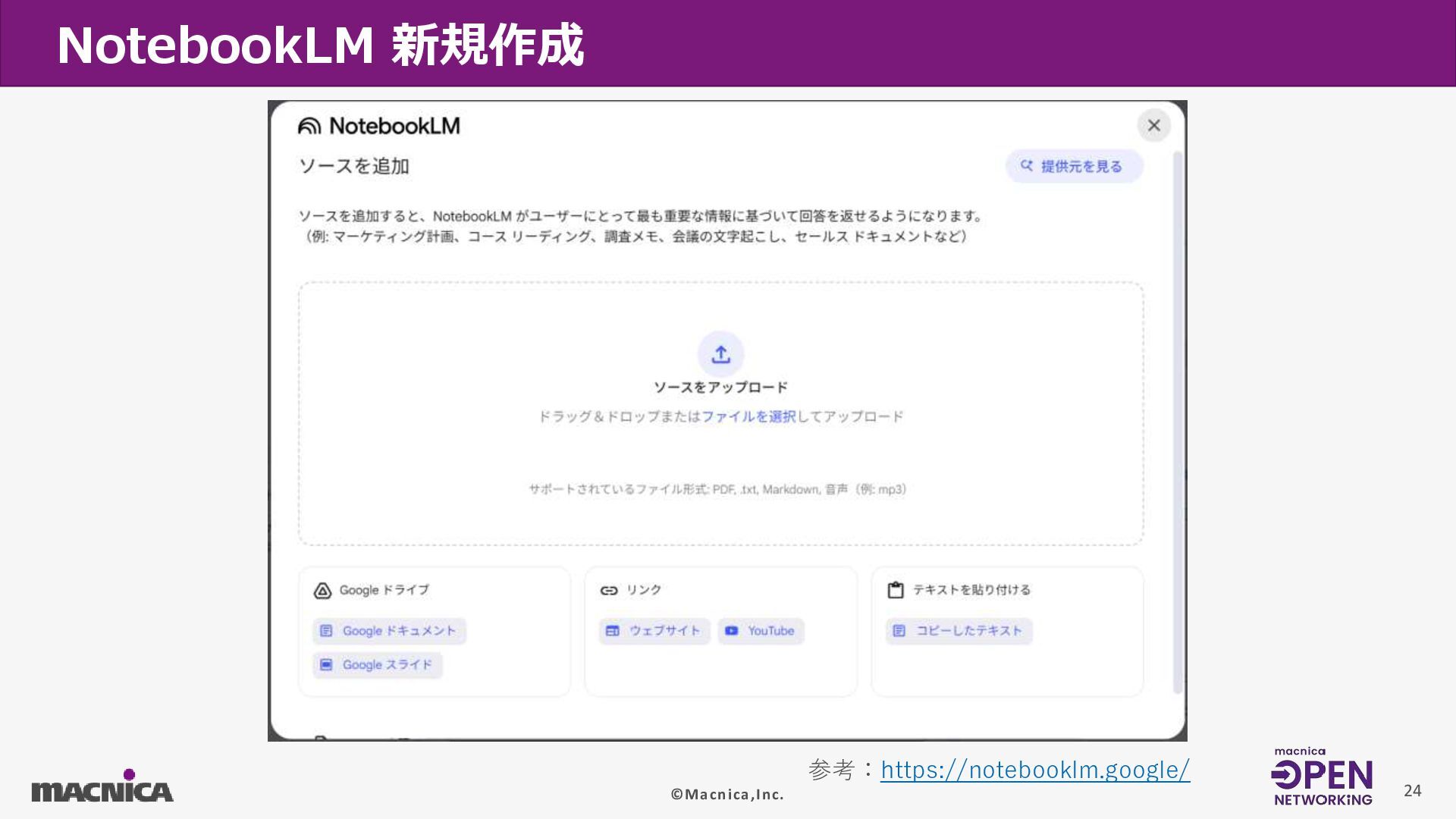The image size is (1456, 819).
Task: Click the ウェブサイト browser window icon
Action: point(613,631)
